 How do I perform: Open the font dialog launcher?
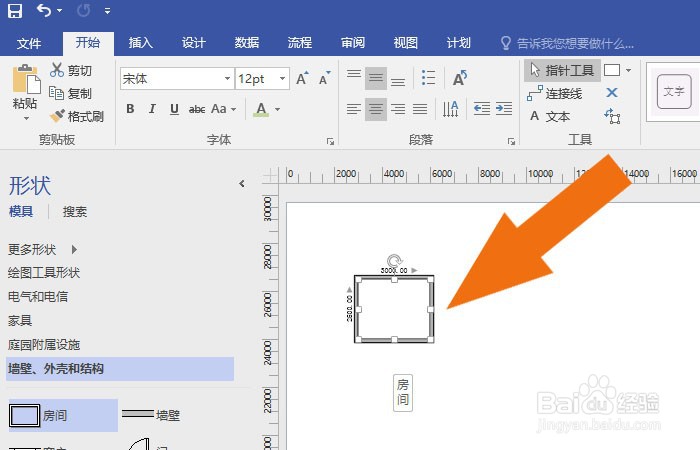coord(330,142)
